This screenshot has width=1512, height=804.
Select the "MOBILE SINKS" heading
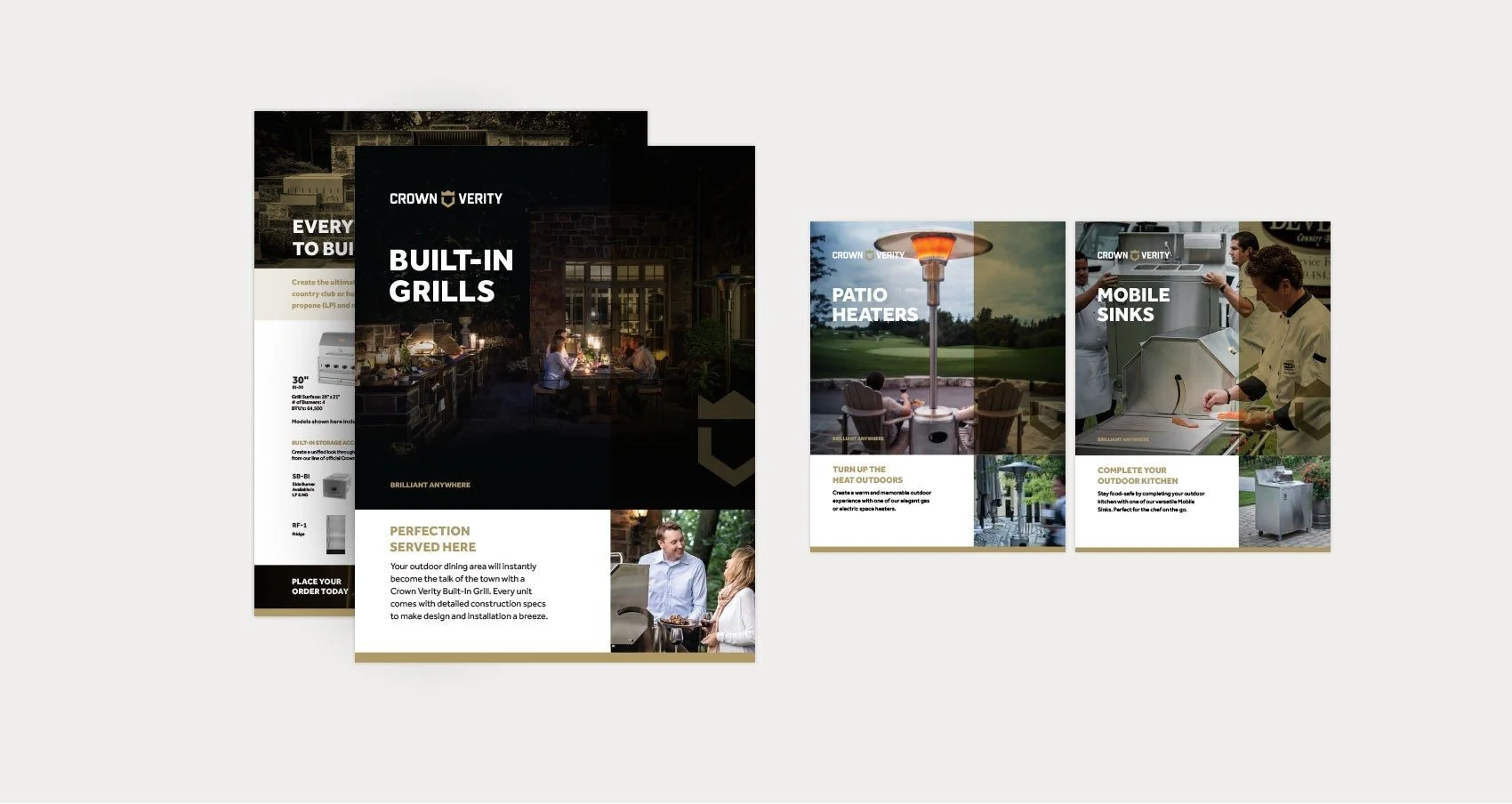pos(1133,304)
